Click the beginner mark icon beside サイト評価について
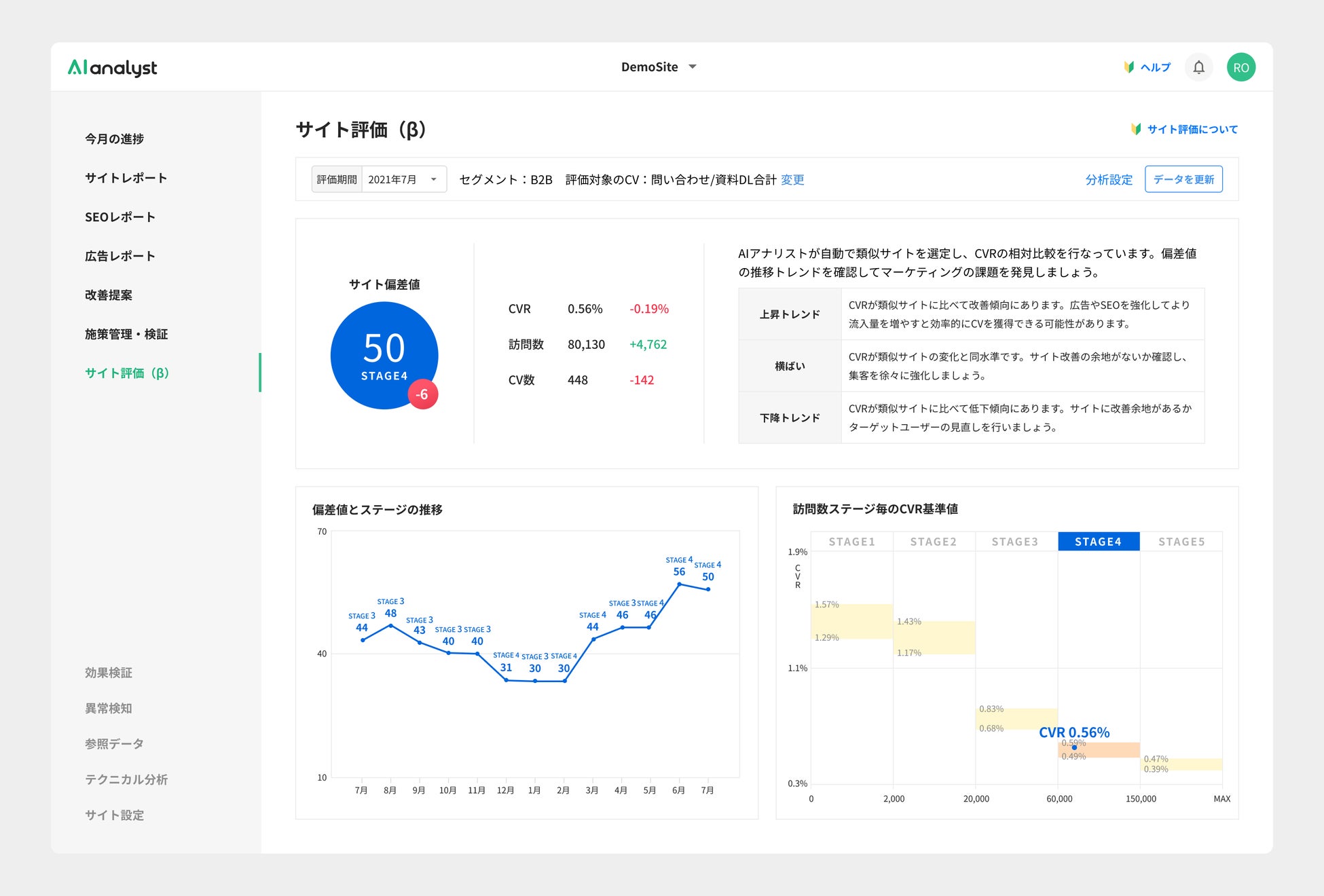Screen dimensions: 1324x896 pyautogui.click(x=1136, y=129)
